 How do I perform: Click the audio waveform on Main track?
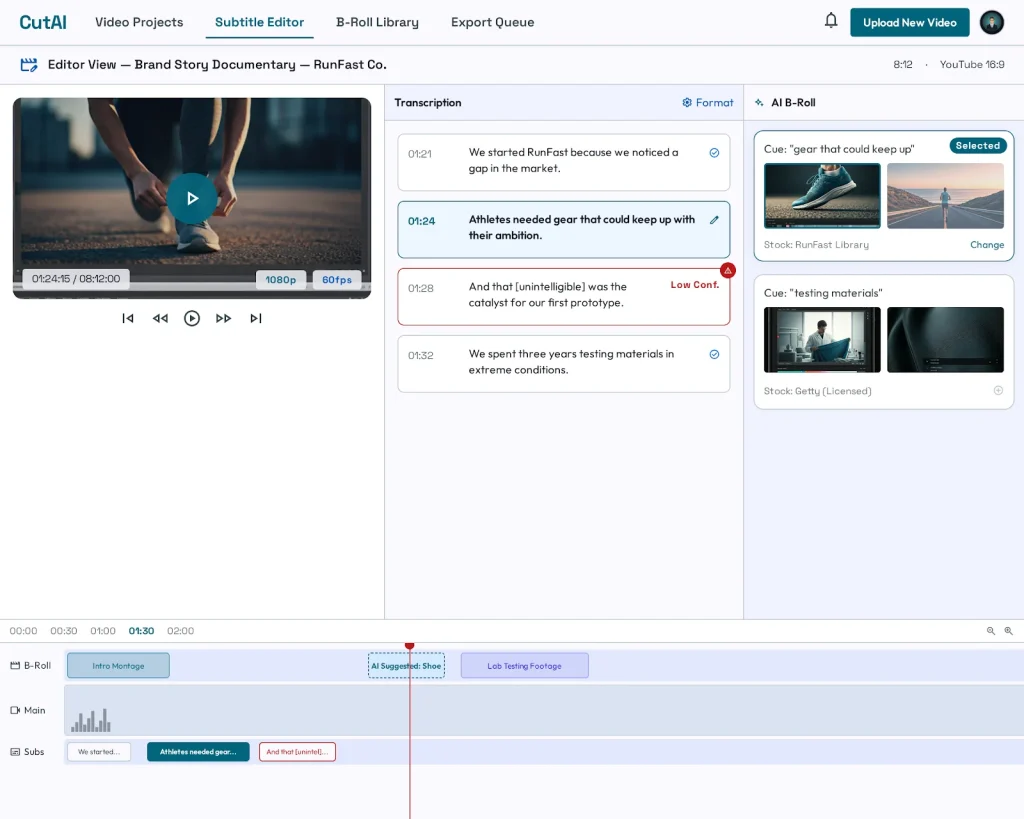point(91,720)
